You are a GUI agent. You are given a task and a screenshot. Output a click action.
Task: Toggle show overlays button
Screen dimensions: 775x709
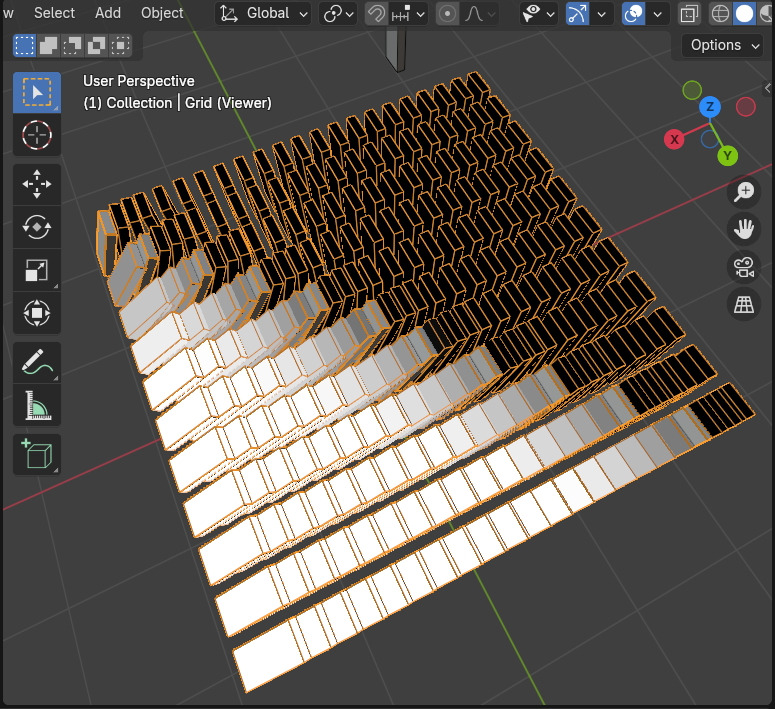pos(633,14)
